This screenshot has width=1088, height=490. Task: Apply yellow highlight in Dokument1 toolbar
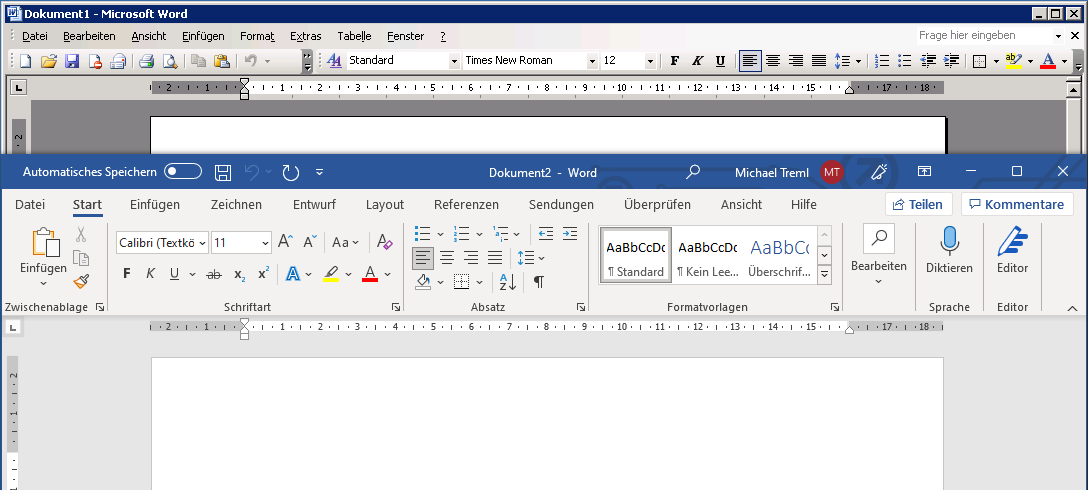coord(1014,61)
